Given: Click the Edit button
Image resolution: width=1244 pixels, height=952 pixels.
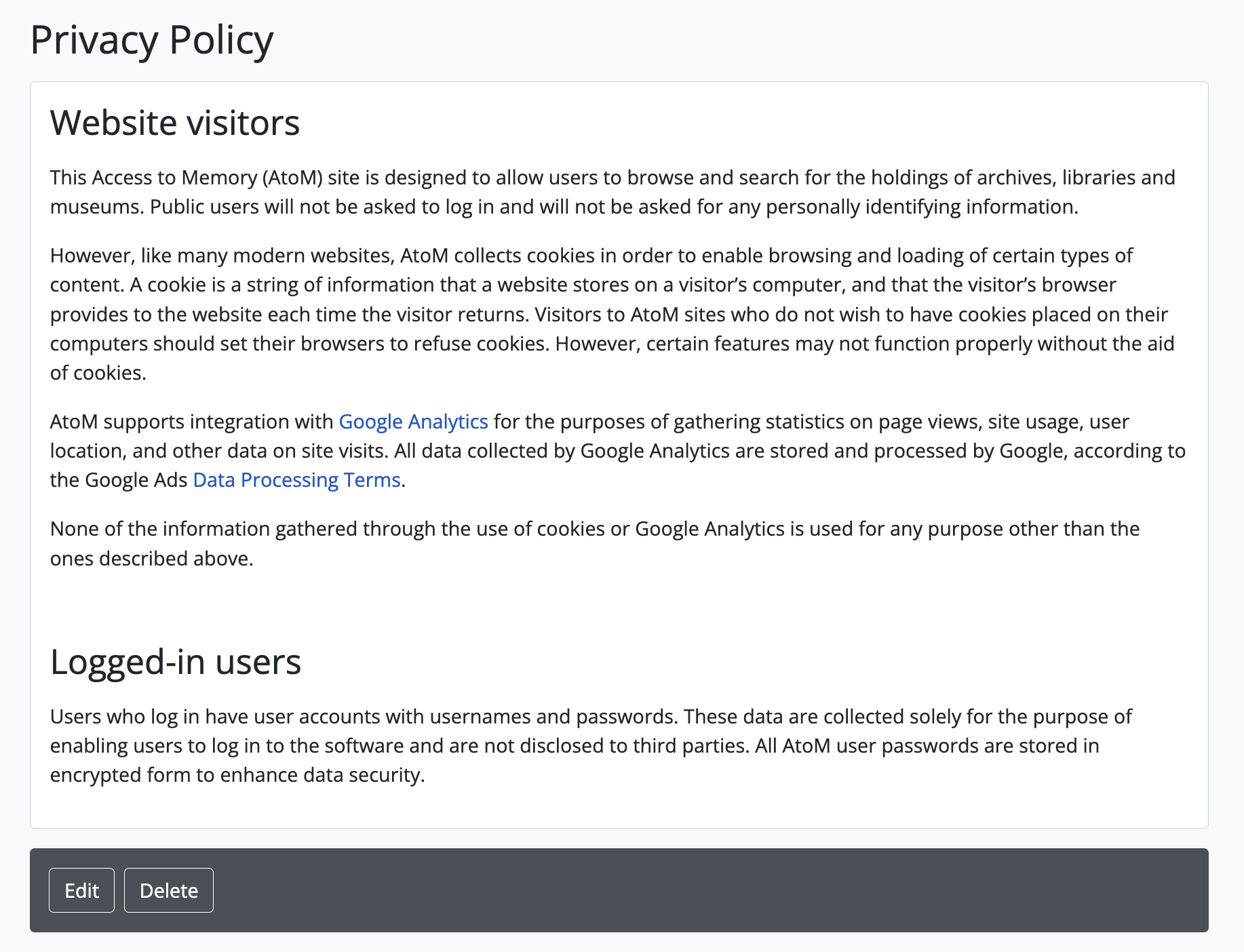Looking at the screenshot, I should pos(81,890).
